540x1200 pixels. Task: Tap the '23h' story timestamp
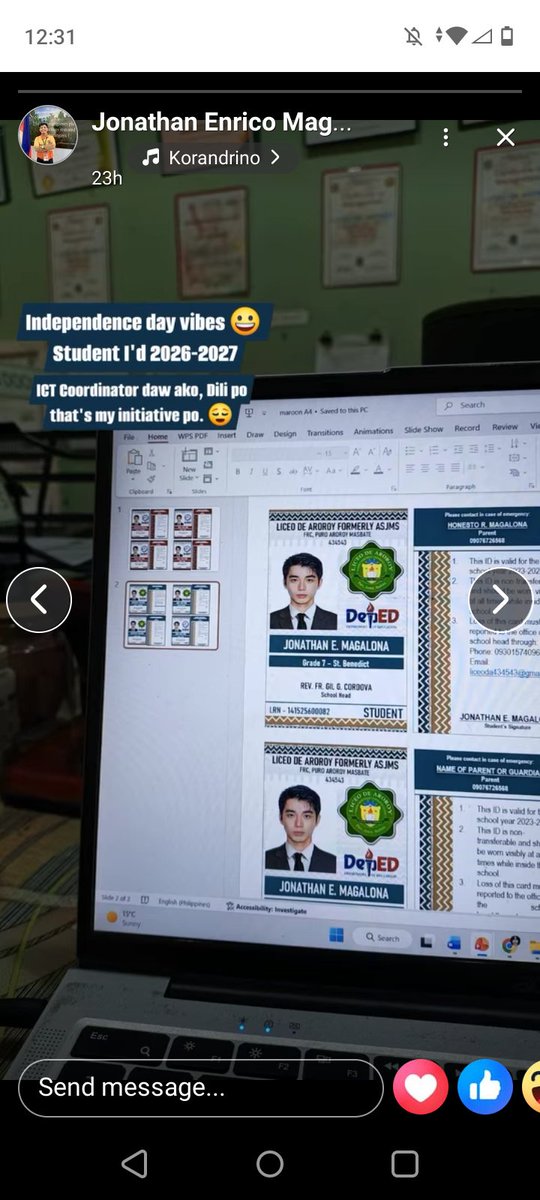(106, 178)
